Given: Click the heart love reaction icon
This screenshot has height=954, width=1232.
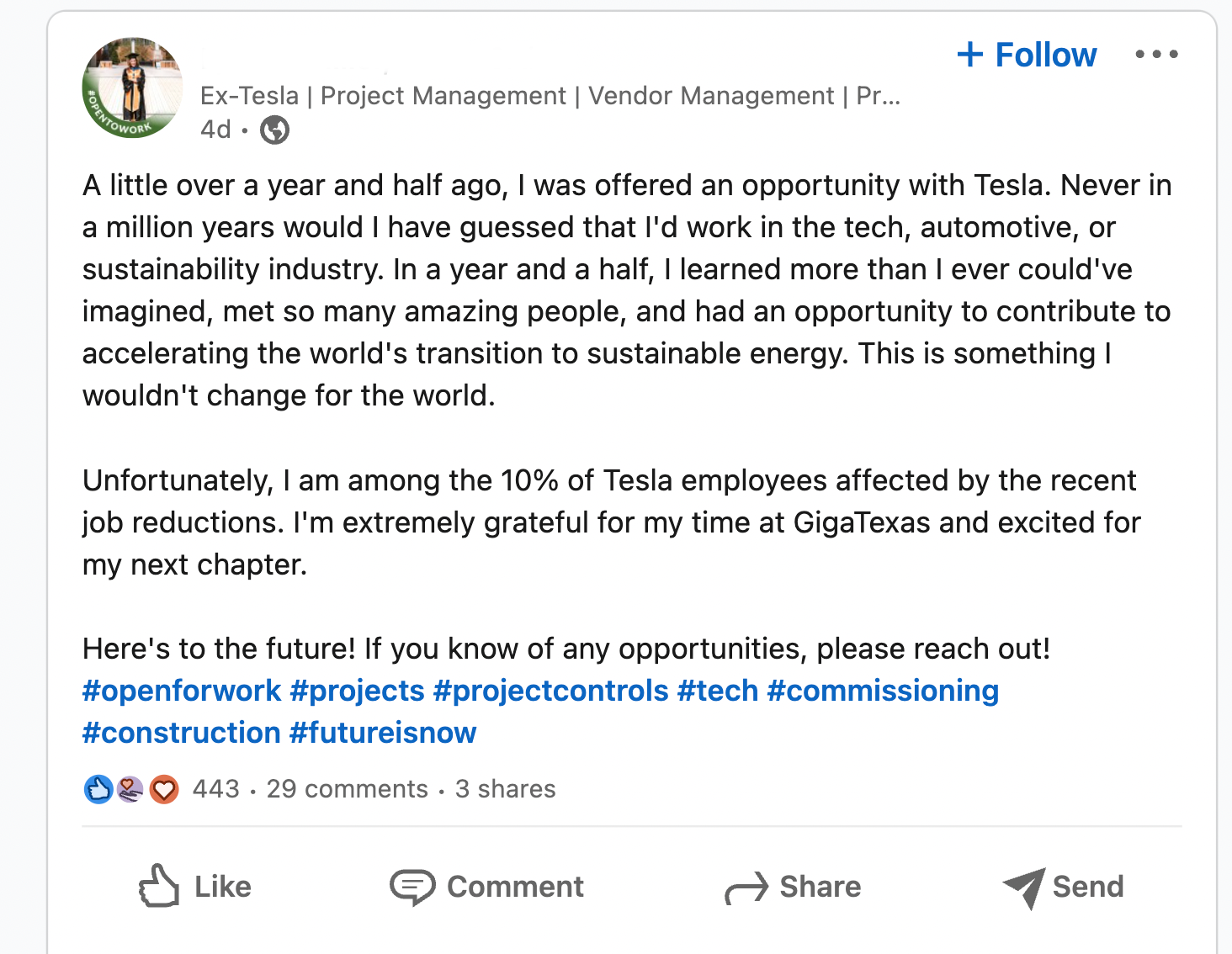Looking at the screenshot, I should coord(164,789).
